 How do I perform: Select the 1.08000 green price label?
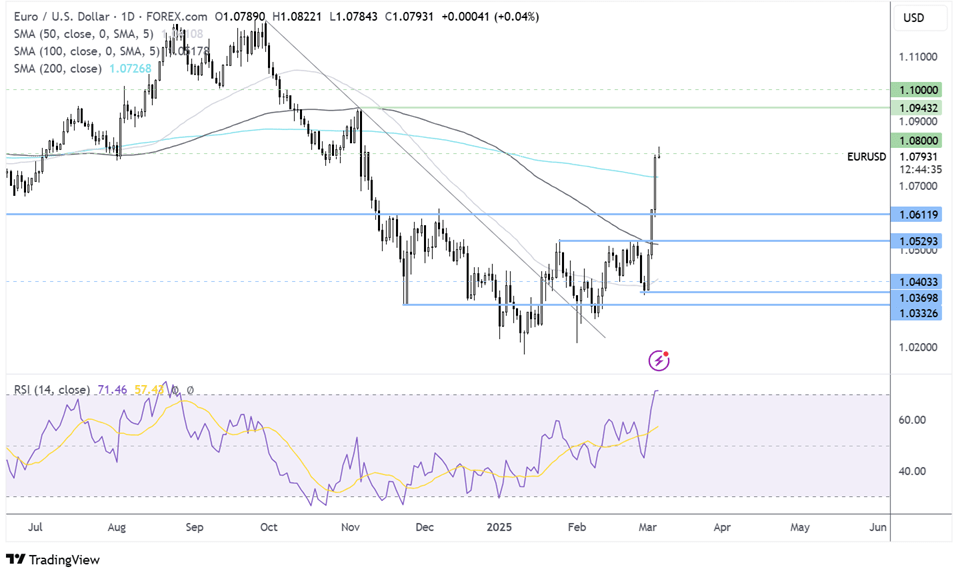pyautogui.click(x=918, y=141)
